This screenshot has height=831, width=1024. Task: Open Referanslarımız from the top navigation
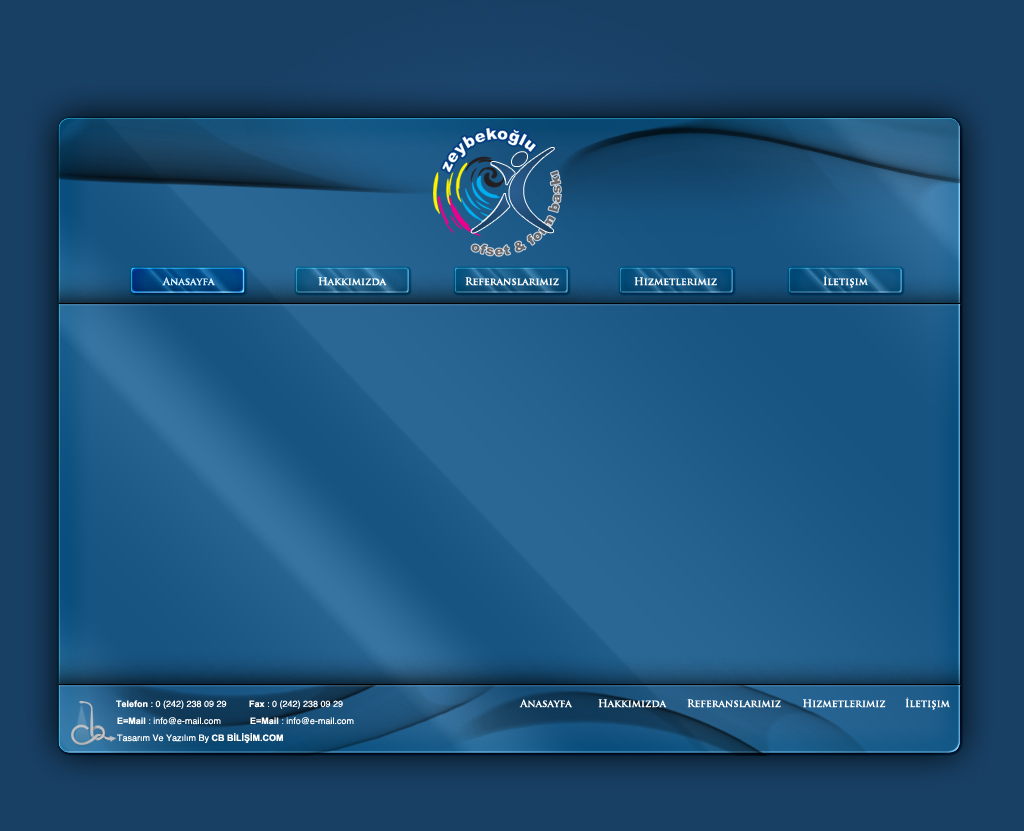point(511,281)
